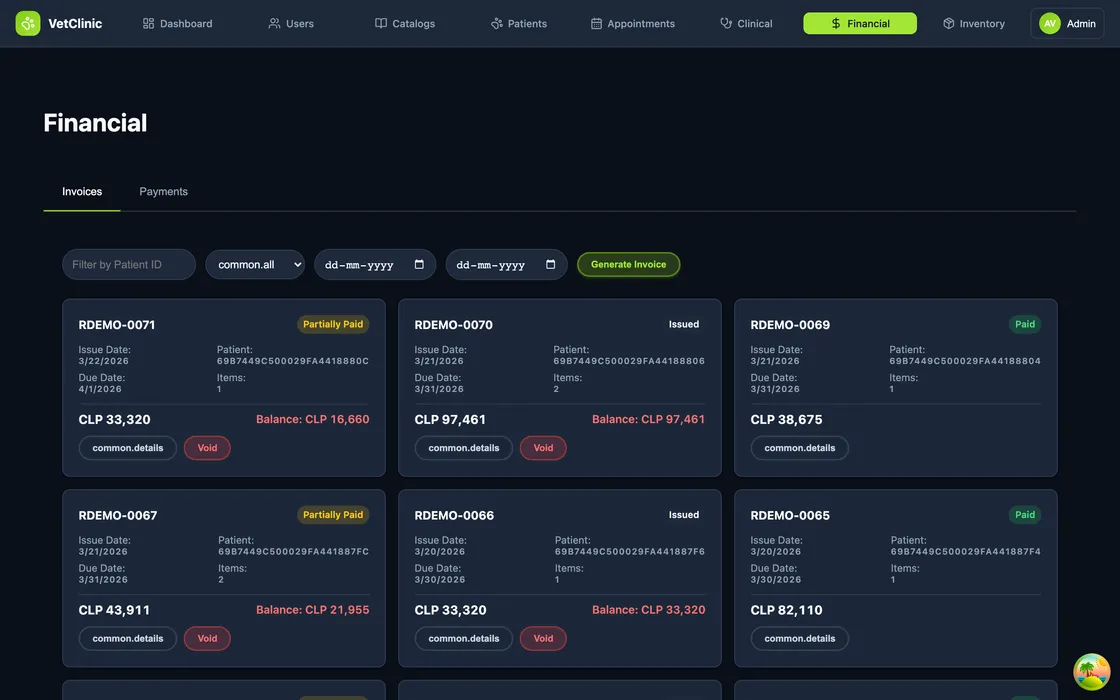Open details for invoice RDEMO-0069
Image resolution: width=1120 pixels, height=700 pixels.
point(799,448)
